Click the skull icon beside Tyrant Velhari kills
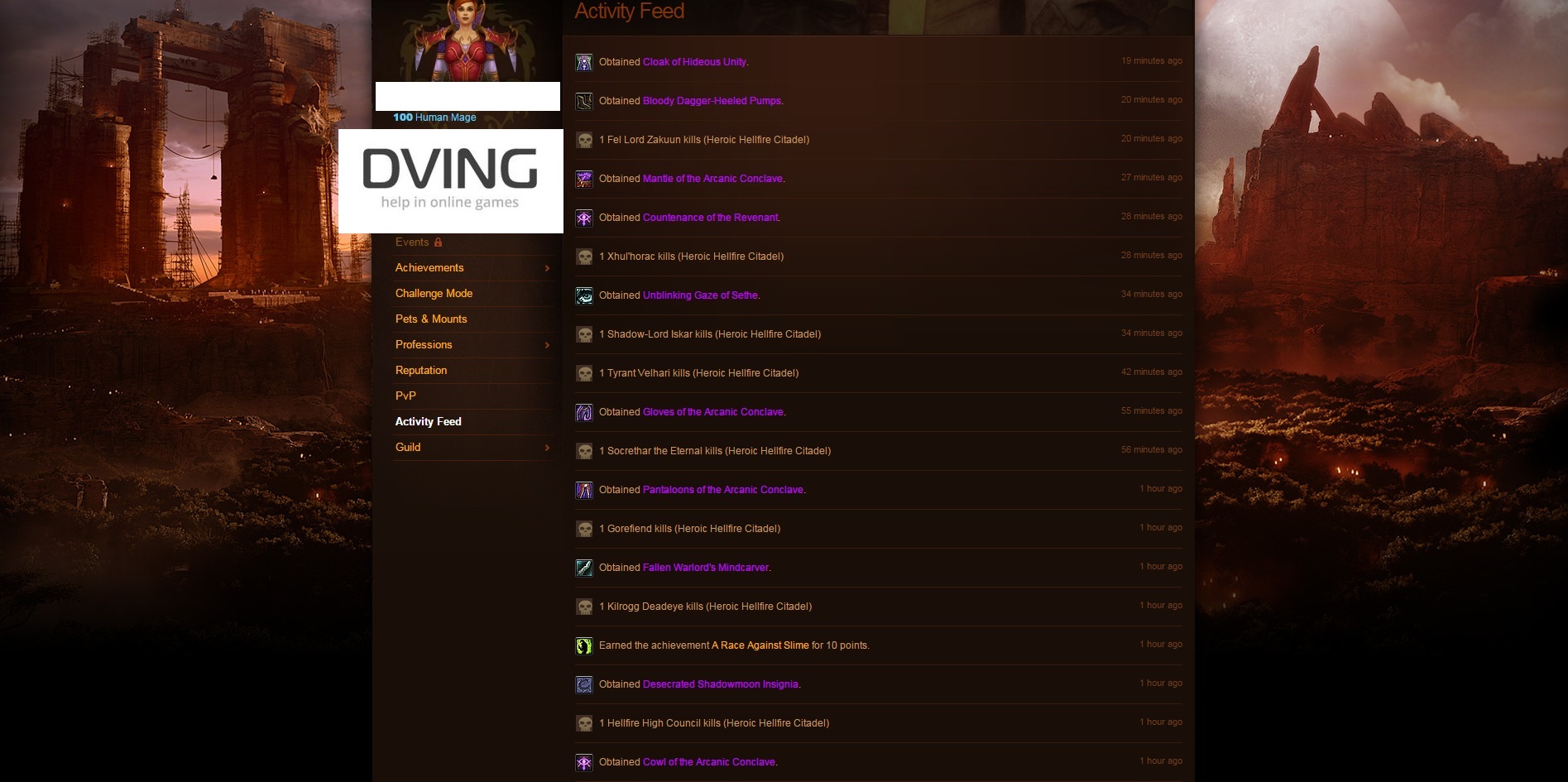 (x=584, y=373)
